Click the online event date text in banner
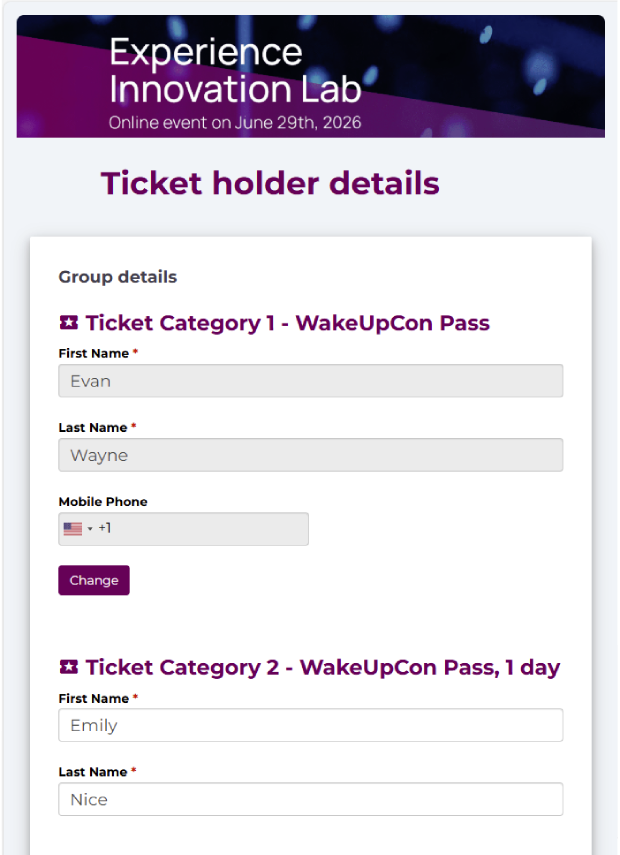The width and height of the screenshot is (620, 855). (x=235, y=124)
